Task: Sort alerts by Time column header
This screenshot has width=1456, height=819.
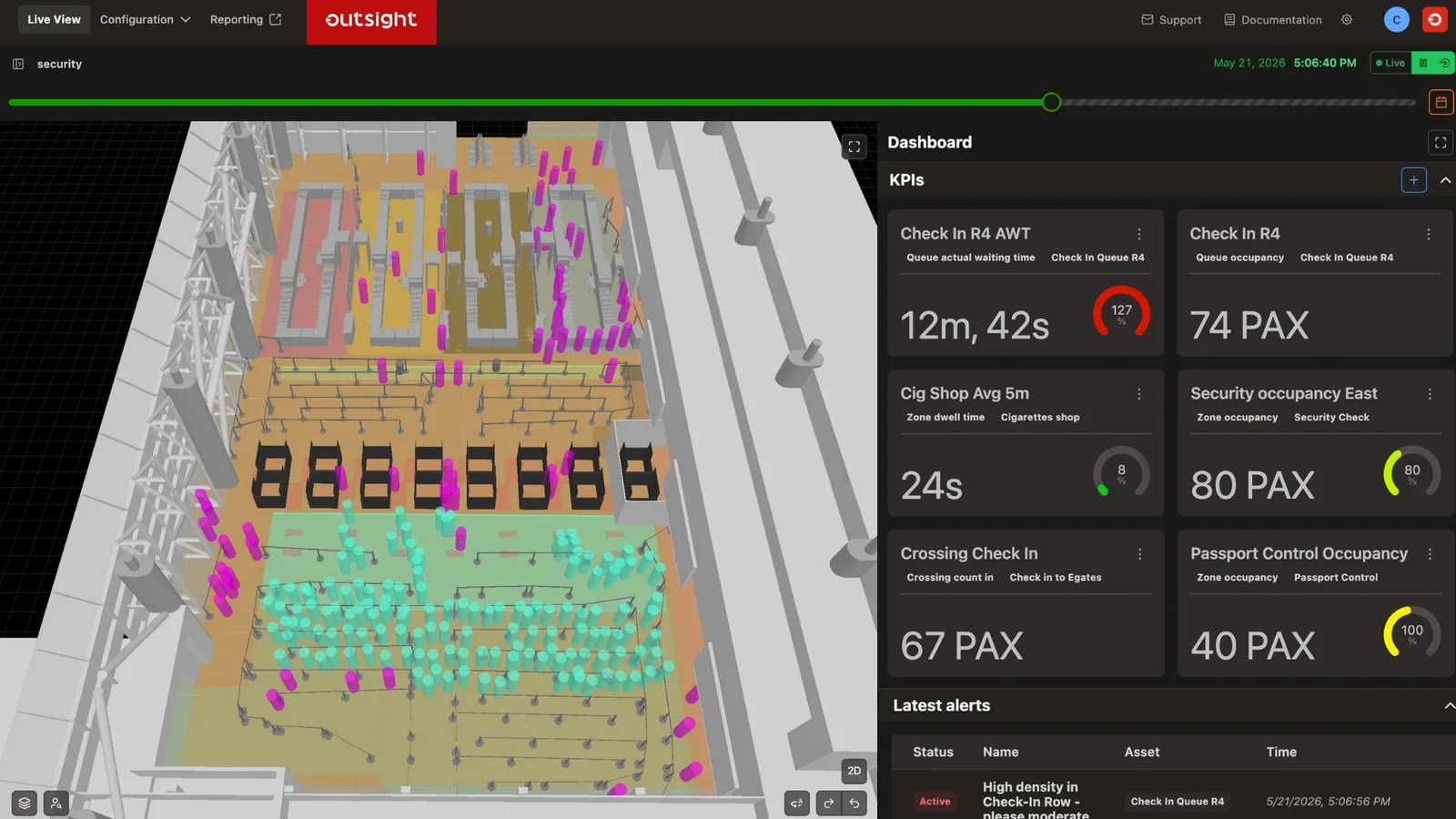Action: click(x=1281, y=752)
